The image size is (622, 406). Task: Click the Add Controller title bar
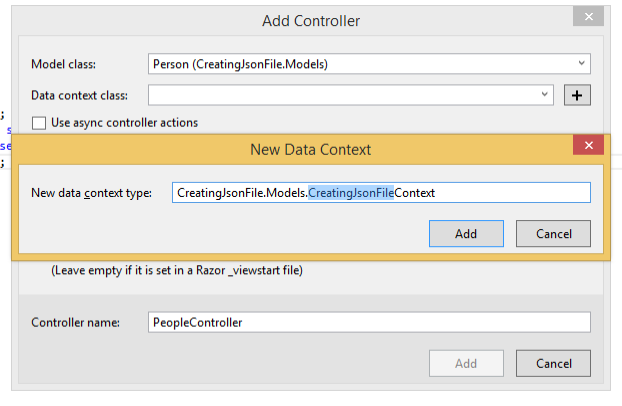[310, 20]
